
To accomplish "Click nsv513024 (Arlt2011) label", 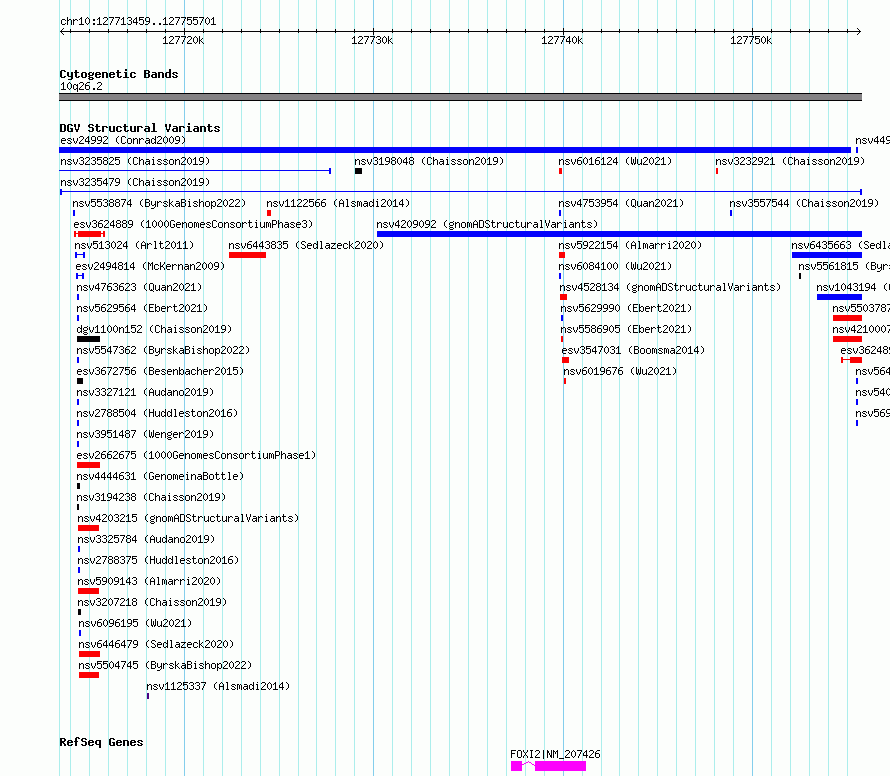I will pos(134,245).
